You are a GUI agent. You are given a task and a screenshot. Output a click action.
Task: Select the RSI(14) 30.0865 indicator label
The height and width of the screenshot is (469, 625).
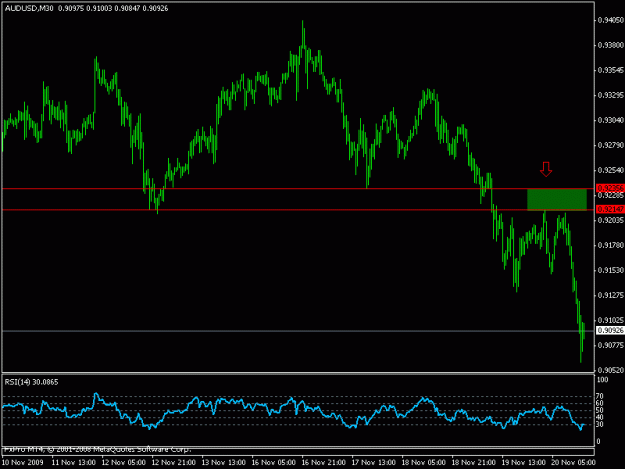click(31, 382)
